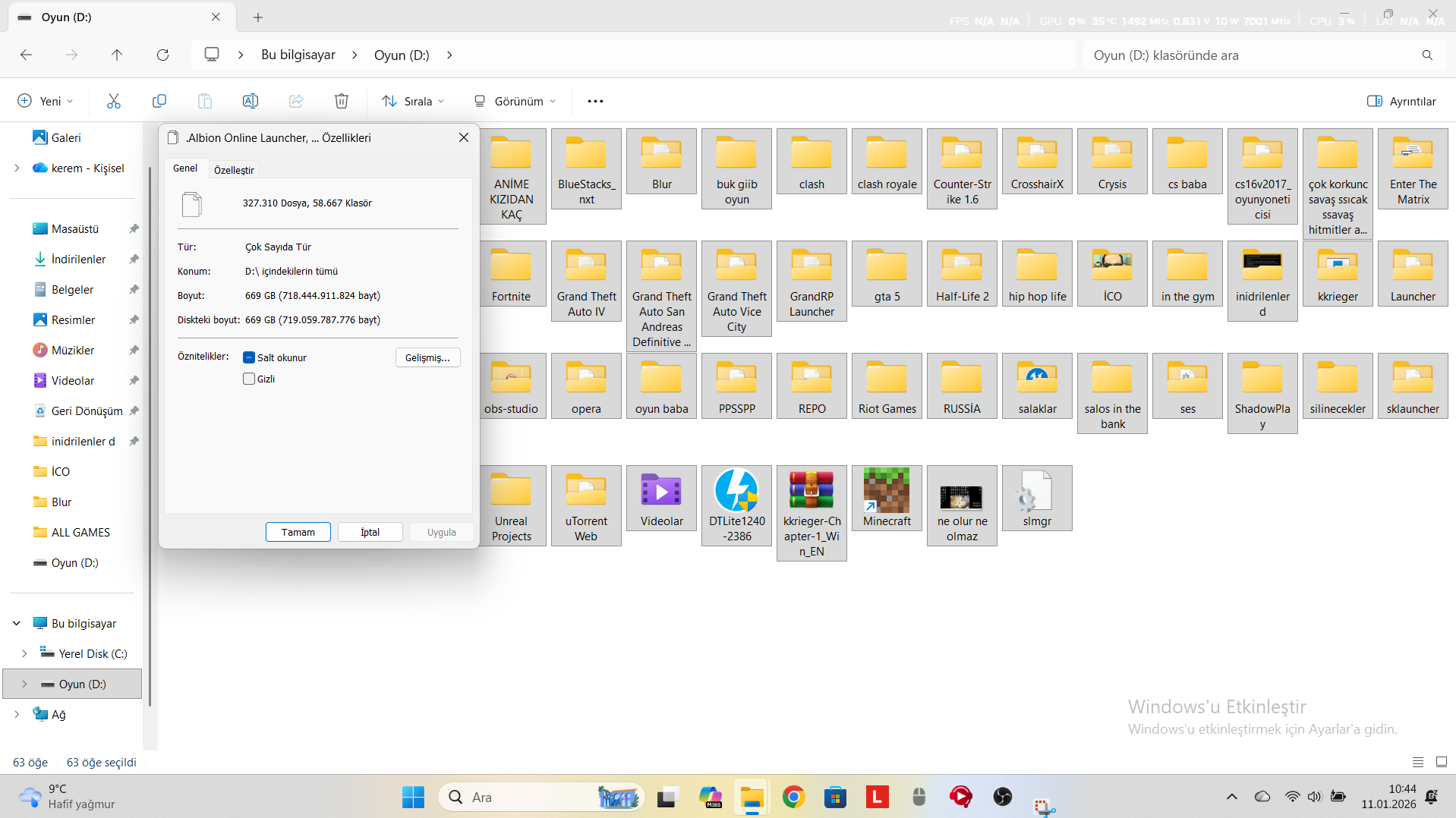Expand the Ağ network tree node

click(17, 714)
